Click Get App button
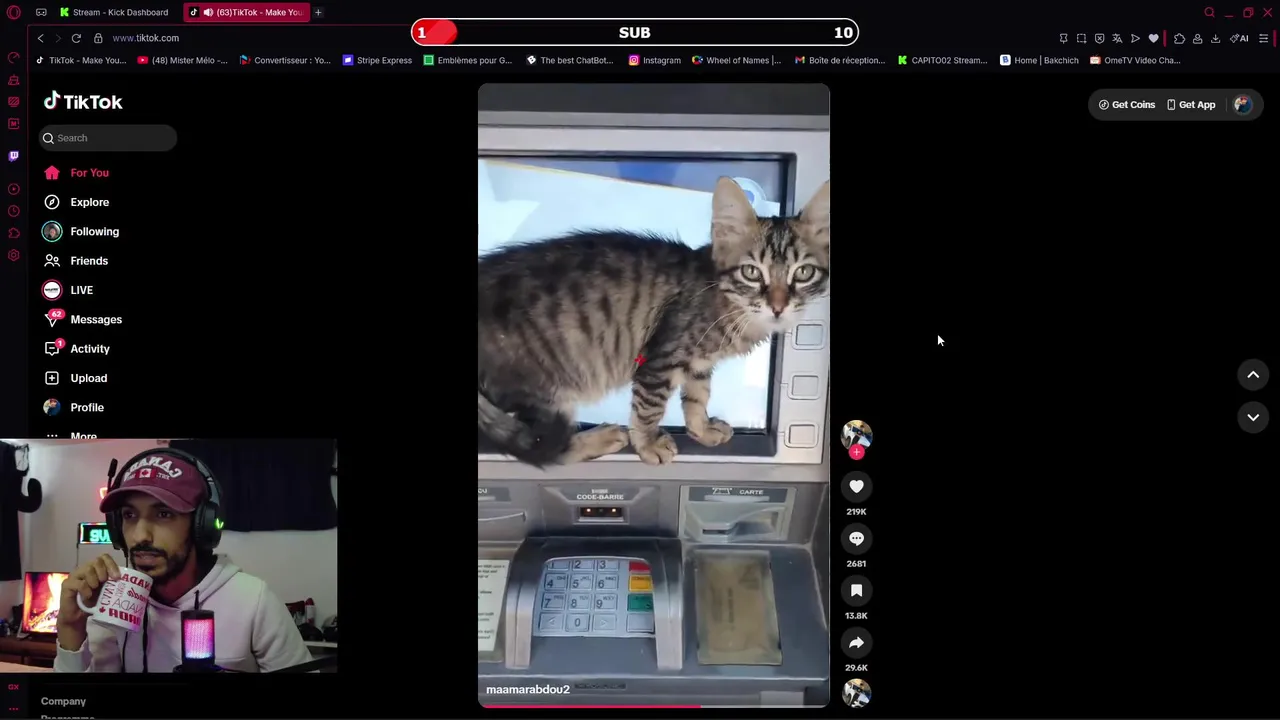This screenshot has height=720, width=1280. [x=1190, y=104]
